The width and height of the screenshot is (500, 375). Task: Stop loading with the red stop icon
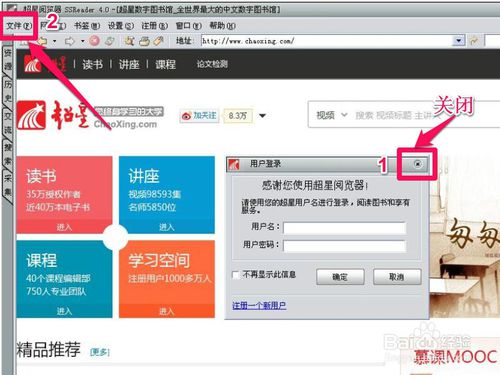95,41
